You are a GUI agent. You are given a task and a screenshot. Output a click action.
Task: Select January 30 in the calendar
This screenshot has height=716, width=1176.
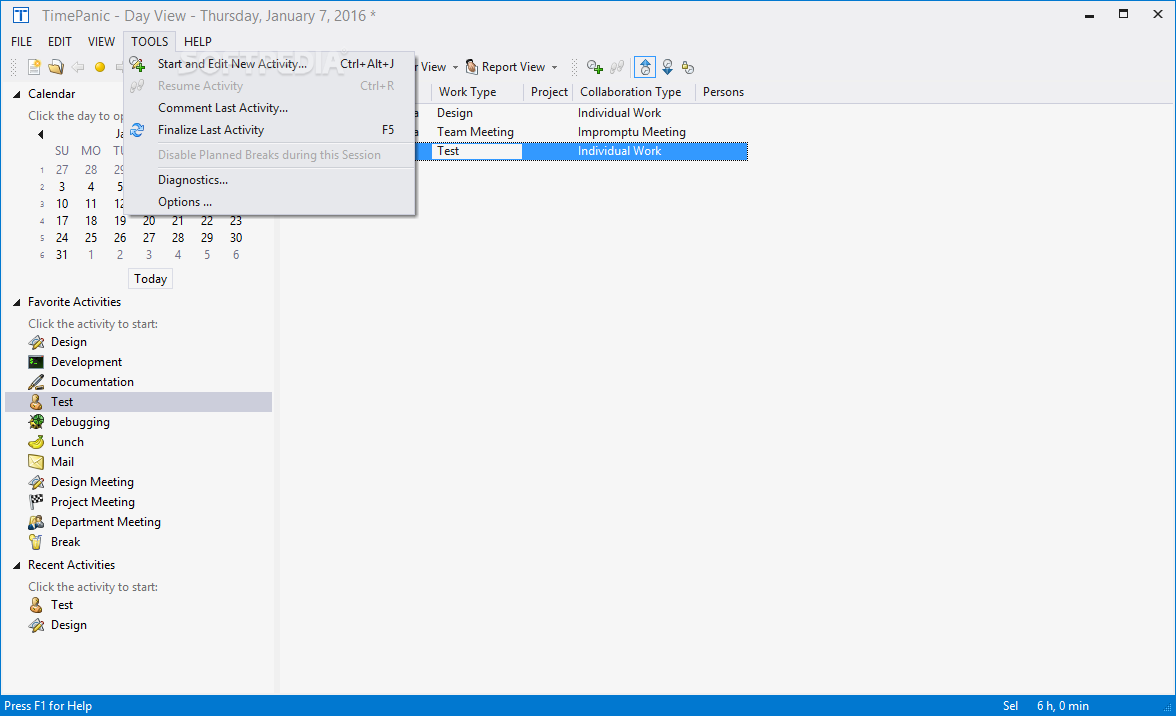point(236,238)
